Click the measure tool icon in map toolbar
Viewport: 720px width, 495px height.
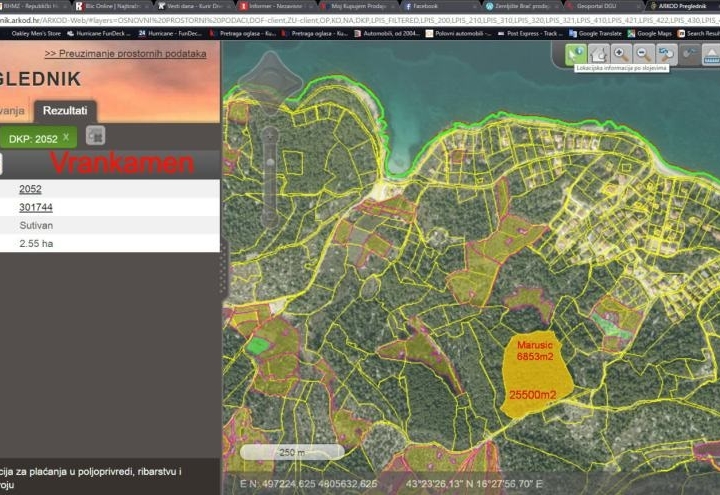[689, 54]
